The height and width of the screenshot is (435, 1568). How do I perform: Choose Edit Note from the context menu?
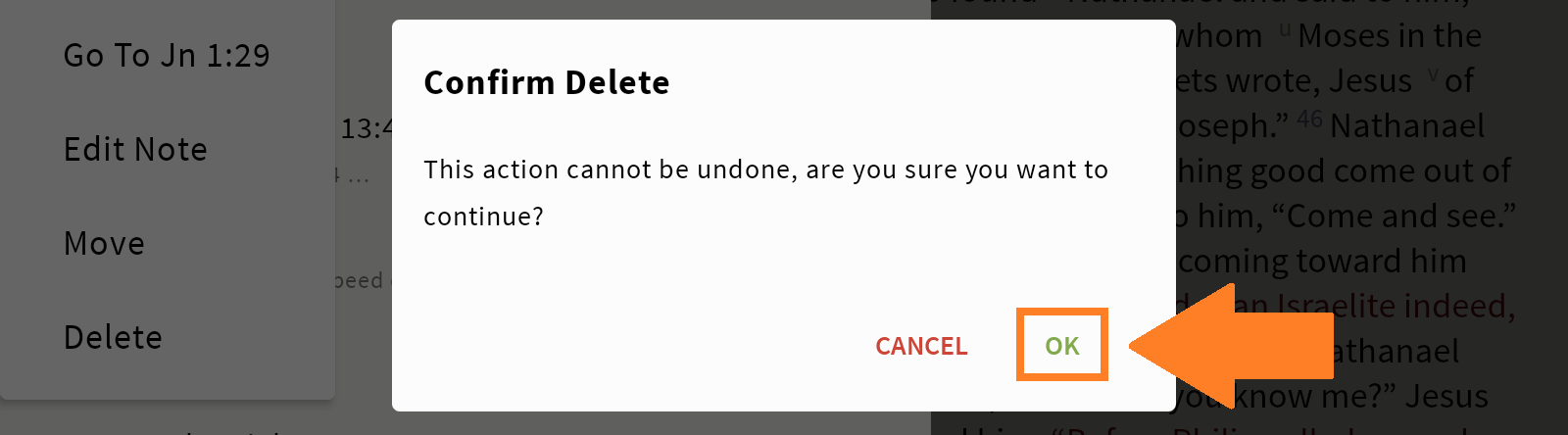coord(135,150)
